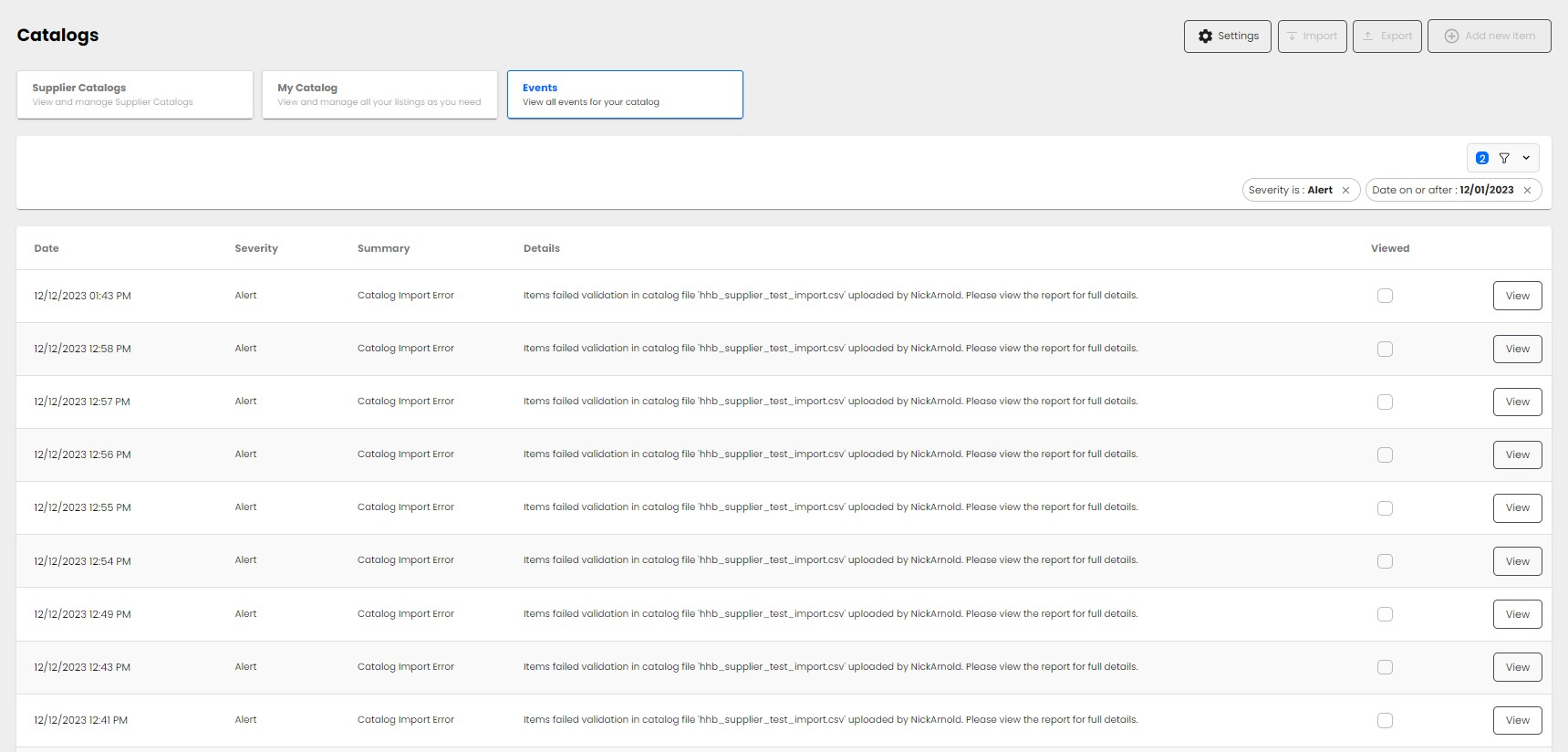The width and height of the screenshot is (1568, 752).
Task: Click the Export button
Action: point(1386,37)
